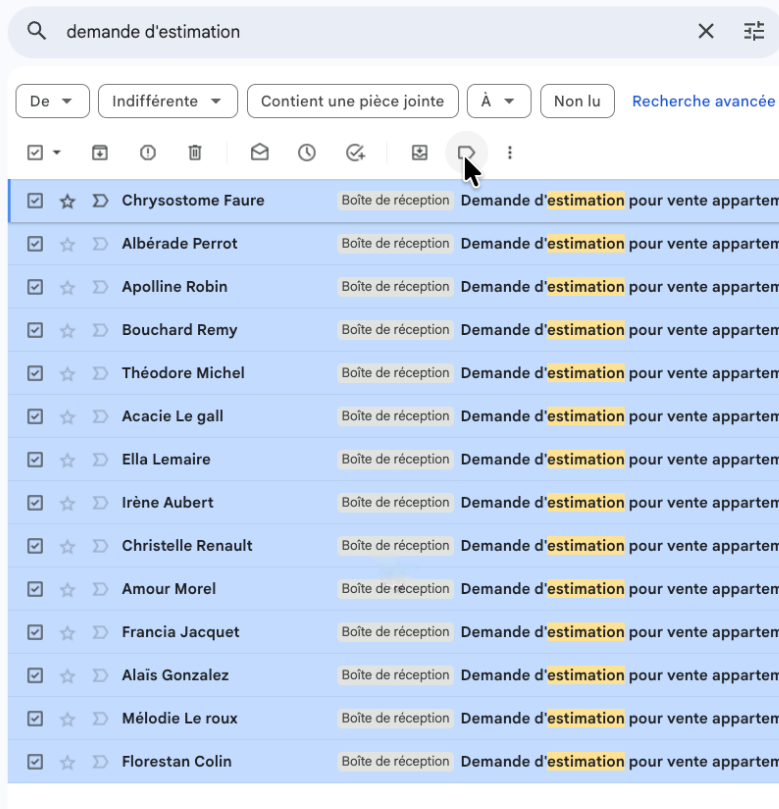Report selected emails as spam
The image size is (779, 809).
(148, 153)
